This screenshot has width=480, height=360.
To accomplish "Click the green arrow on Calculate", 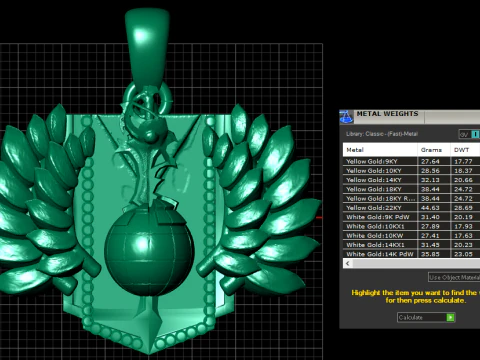I will pos(450,317).
